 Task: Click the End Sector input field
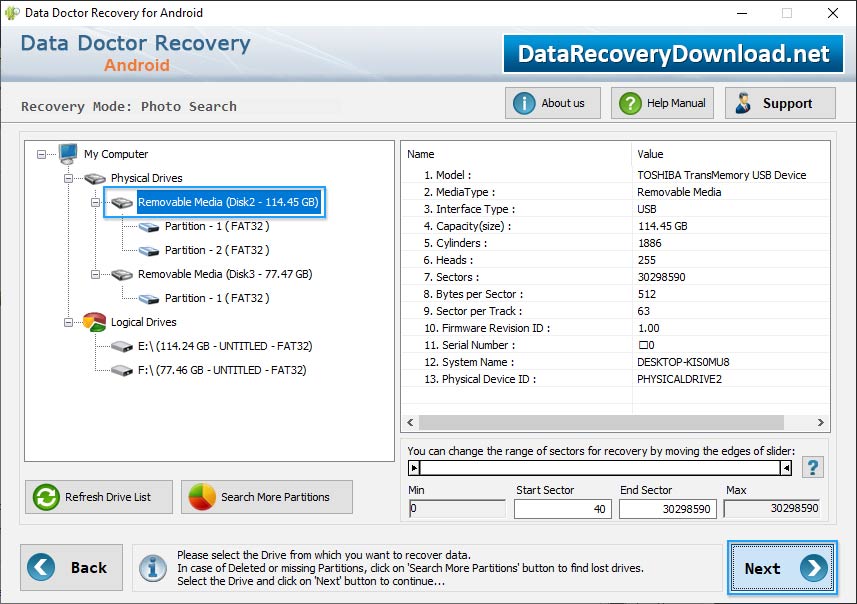pos(667,509)
